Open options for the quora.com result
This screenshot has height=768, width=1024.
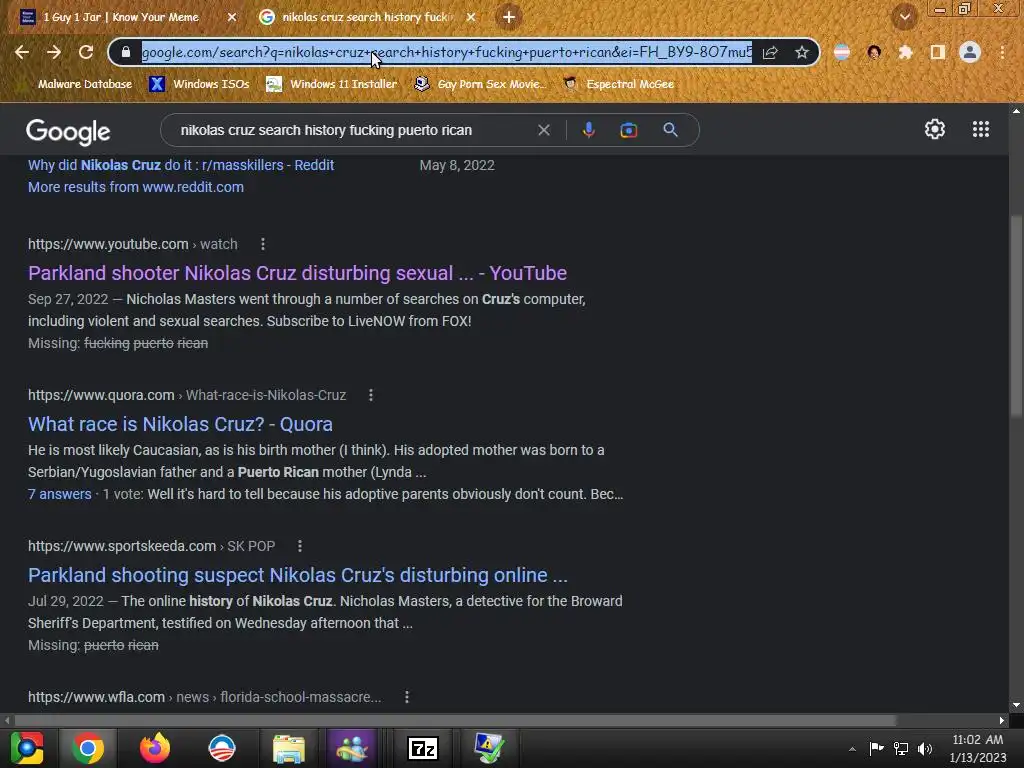tap(370, 395)
